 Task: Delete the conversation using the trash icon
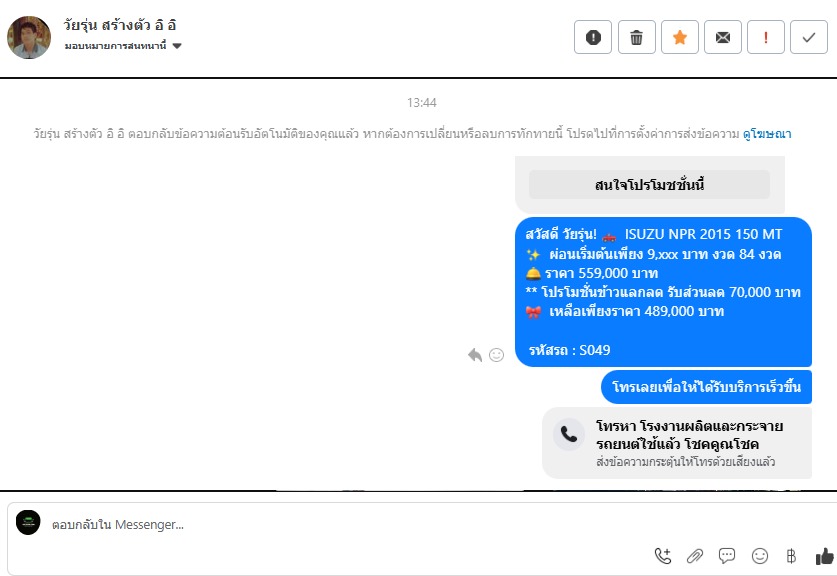(636, 37)
